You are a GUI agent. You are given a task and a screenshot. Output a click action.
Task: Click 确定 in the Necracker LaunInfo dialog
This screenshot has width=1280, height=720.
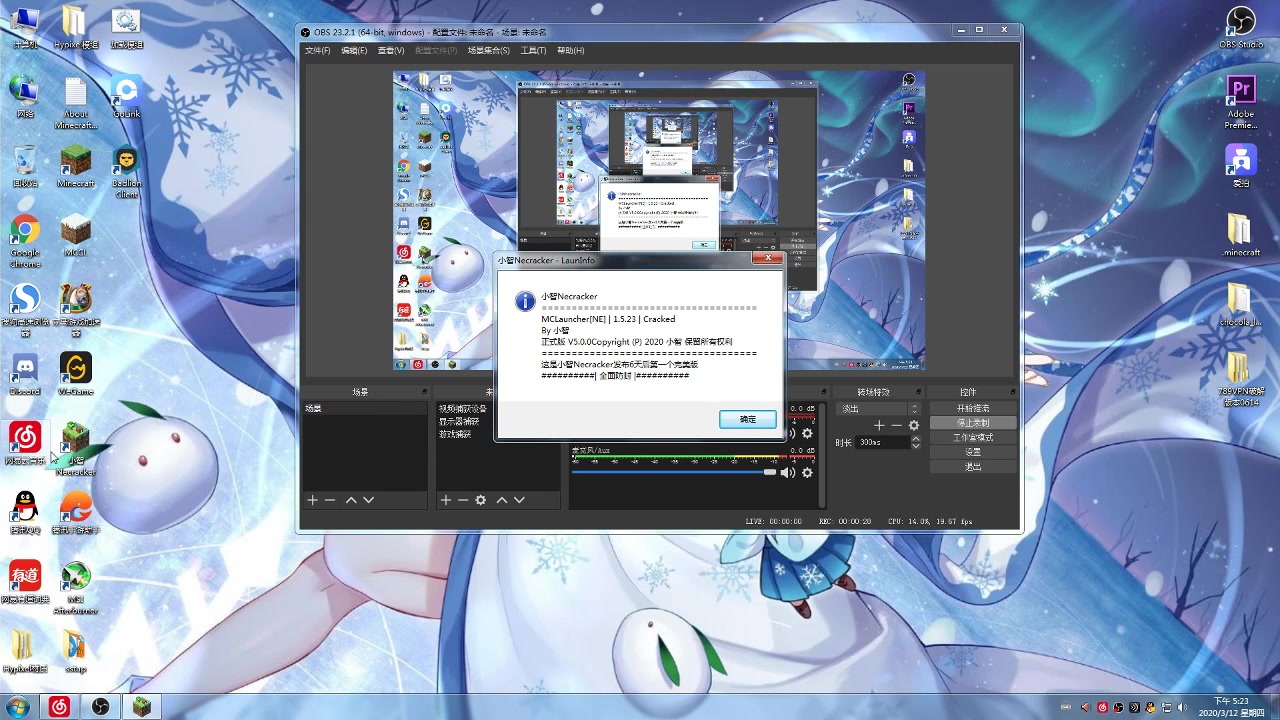747,419
